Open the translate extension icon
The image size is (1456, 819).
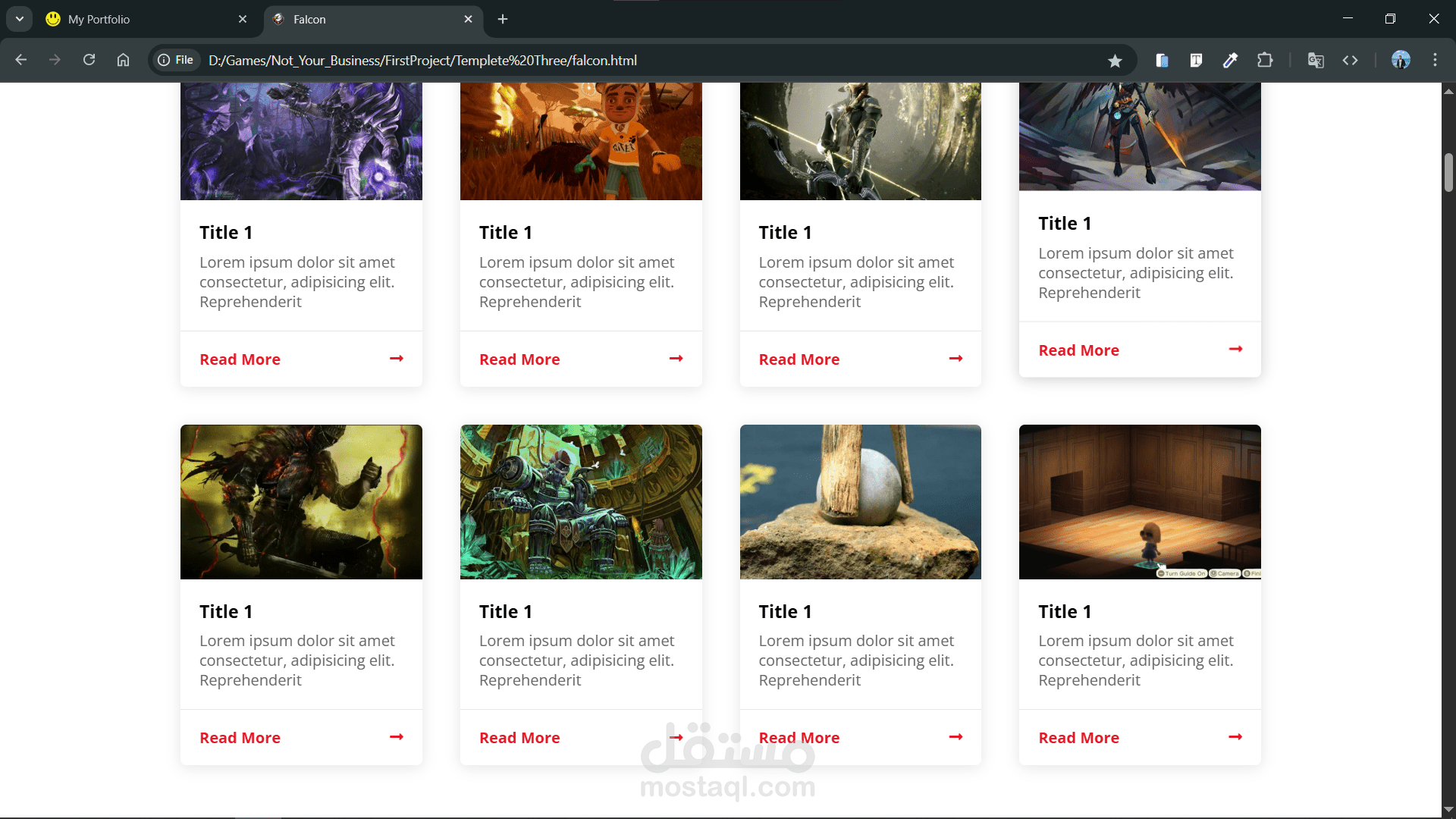pos(1316,60)
